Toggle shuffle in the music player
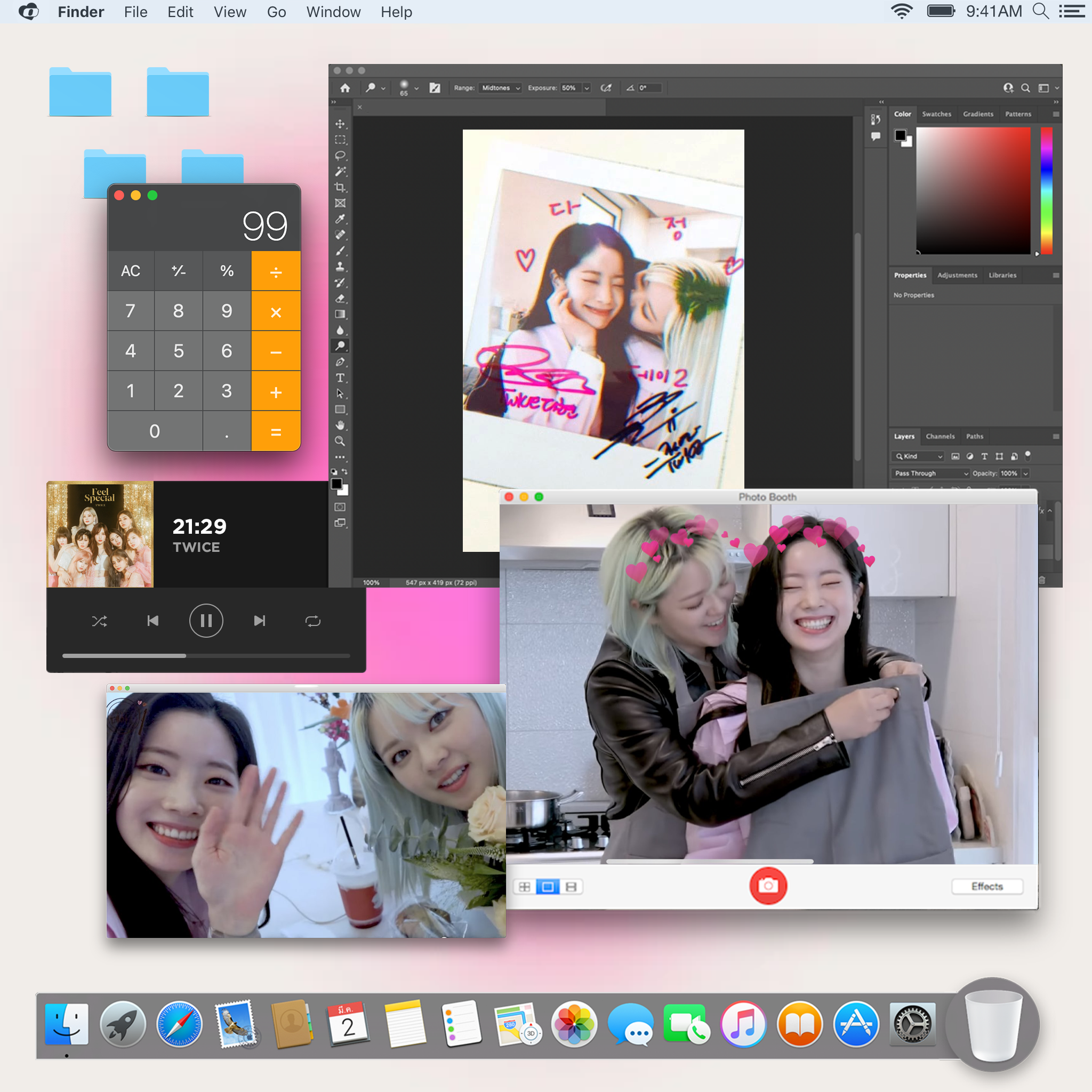This screenshot has height=1092, width=1092. (100, 621)
